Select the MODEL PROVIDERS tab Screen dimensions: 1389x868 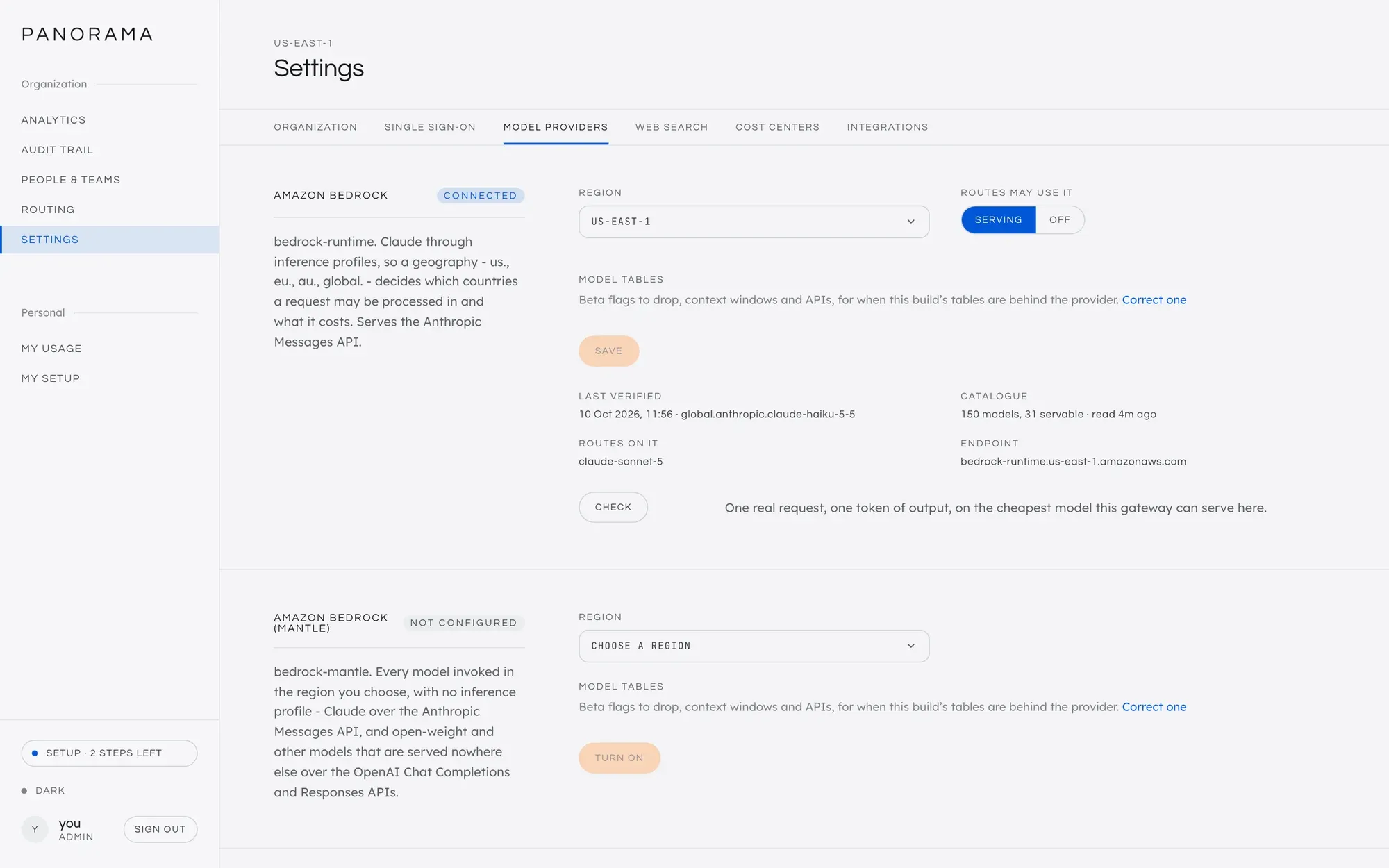pos(556,127)
